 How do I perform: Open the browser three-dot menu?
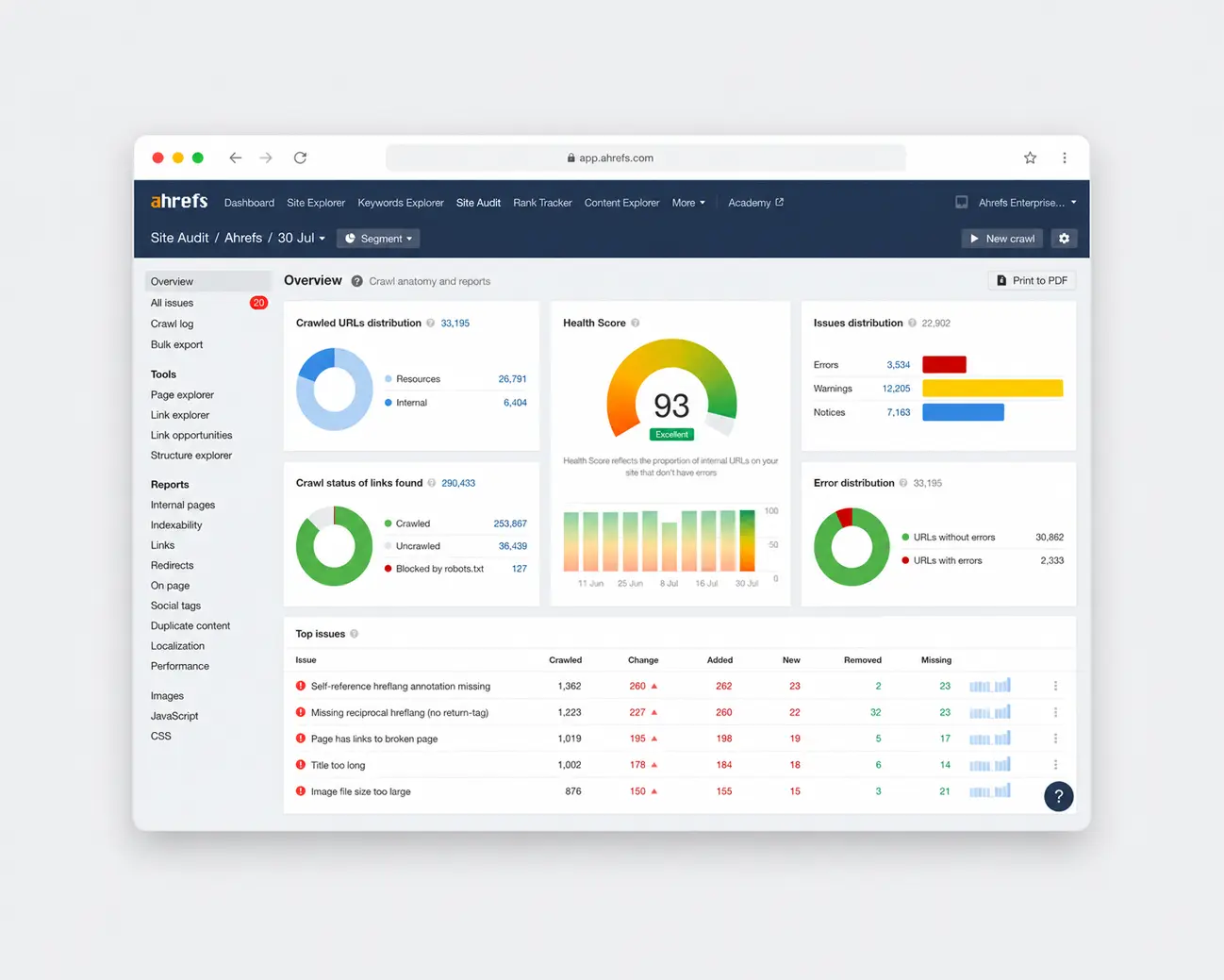tap(1065, 158)
